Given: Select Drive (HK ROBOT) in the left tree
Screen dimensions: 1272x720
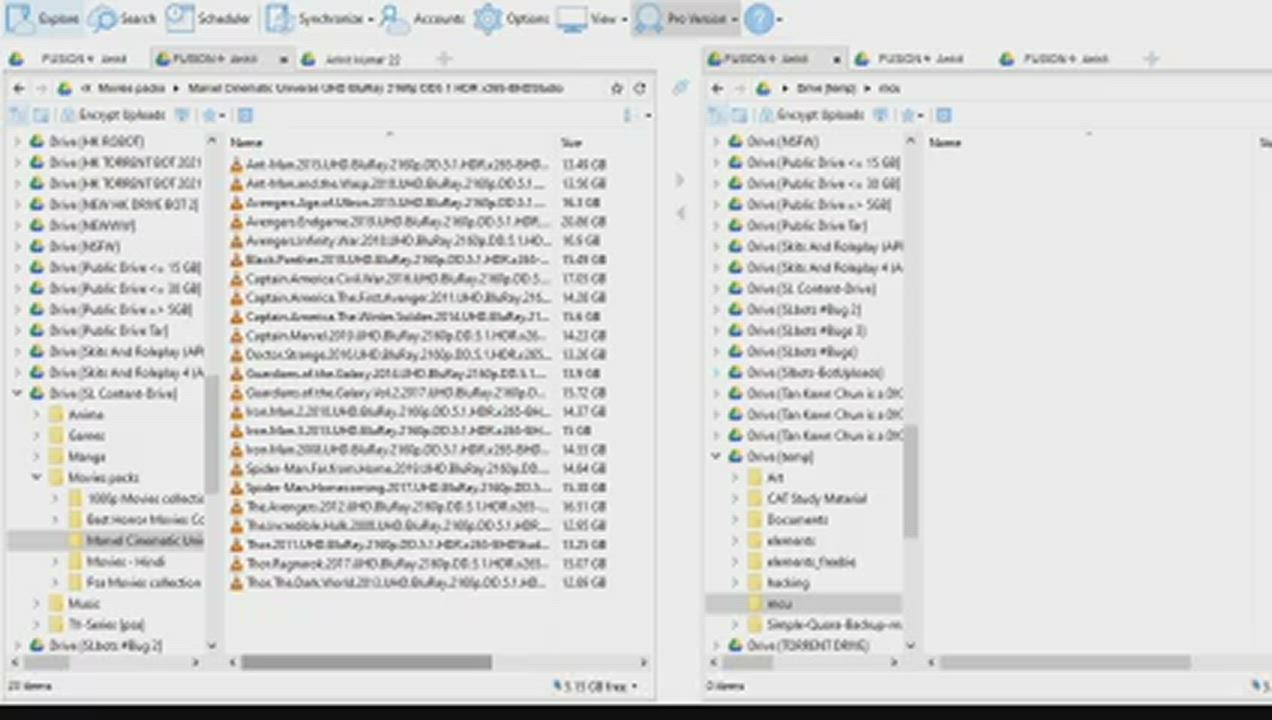Looking at the screenshot, I should [96, 141].
